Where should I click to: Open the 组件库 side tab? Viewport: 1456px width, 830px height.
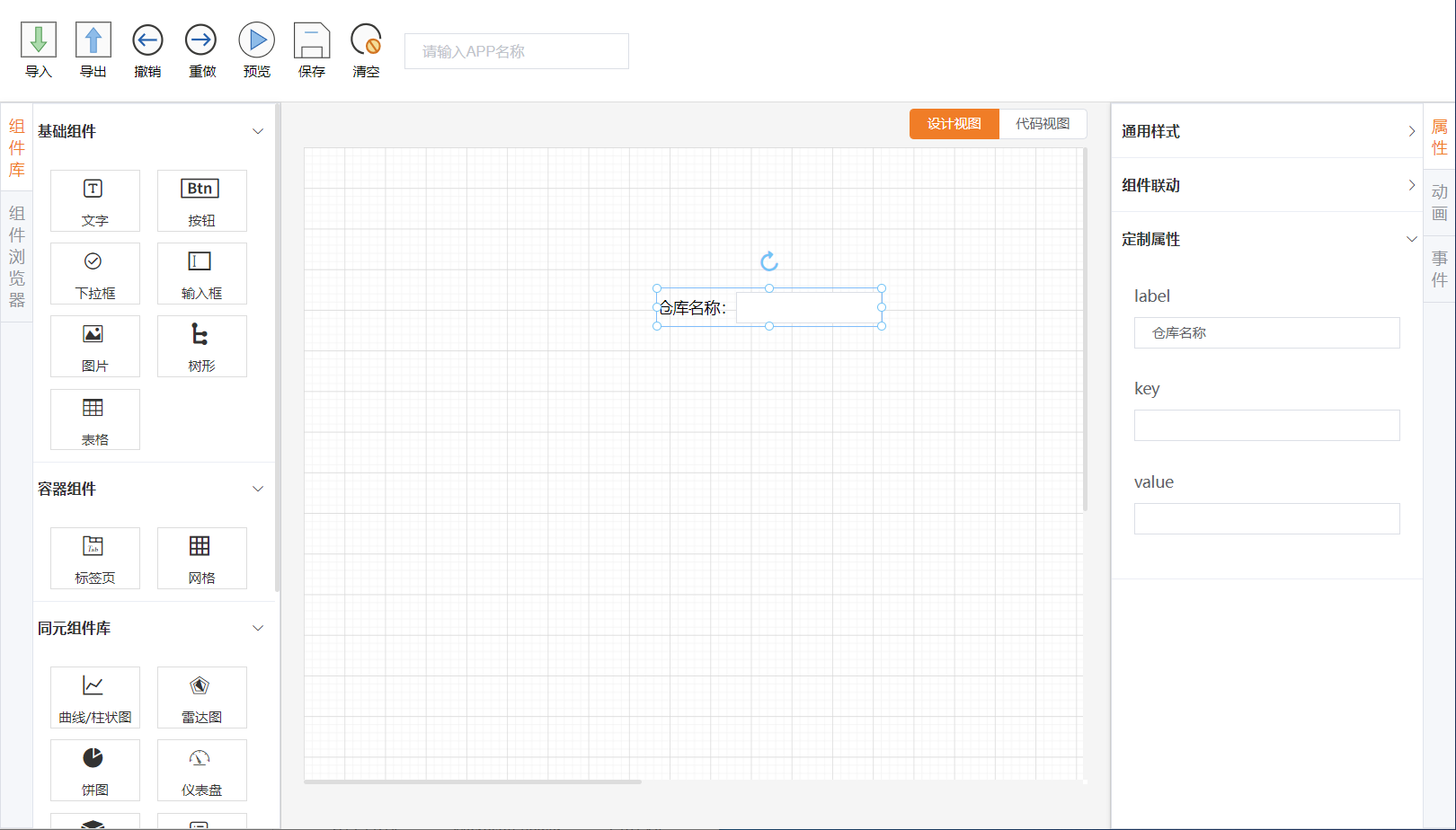(x=17, y=147)
